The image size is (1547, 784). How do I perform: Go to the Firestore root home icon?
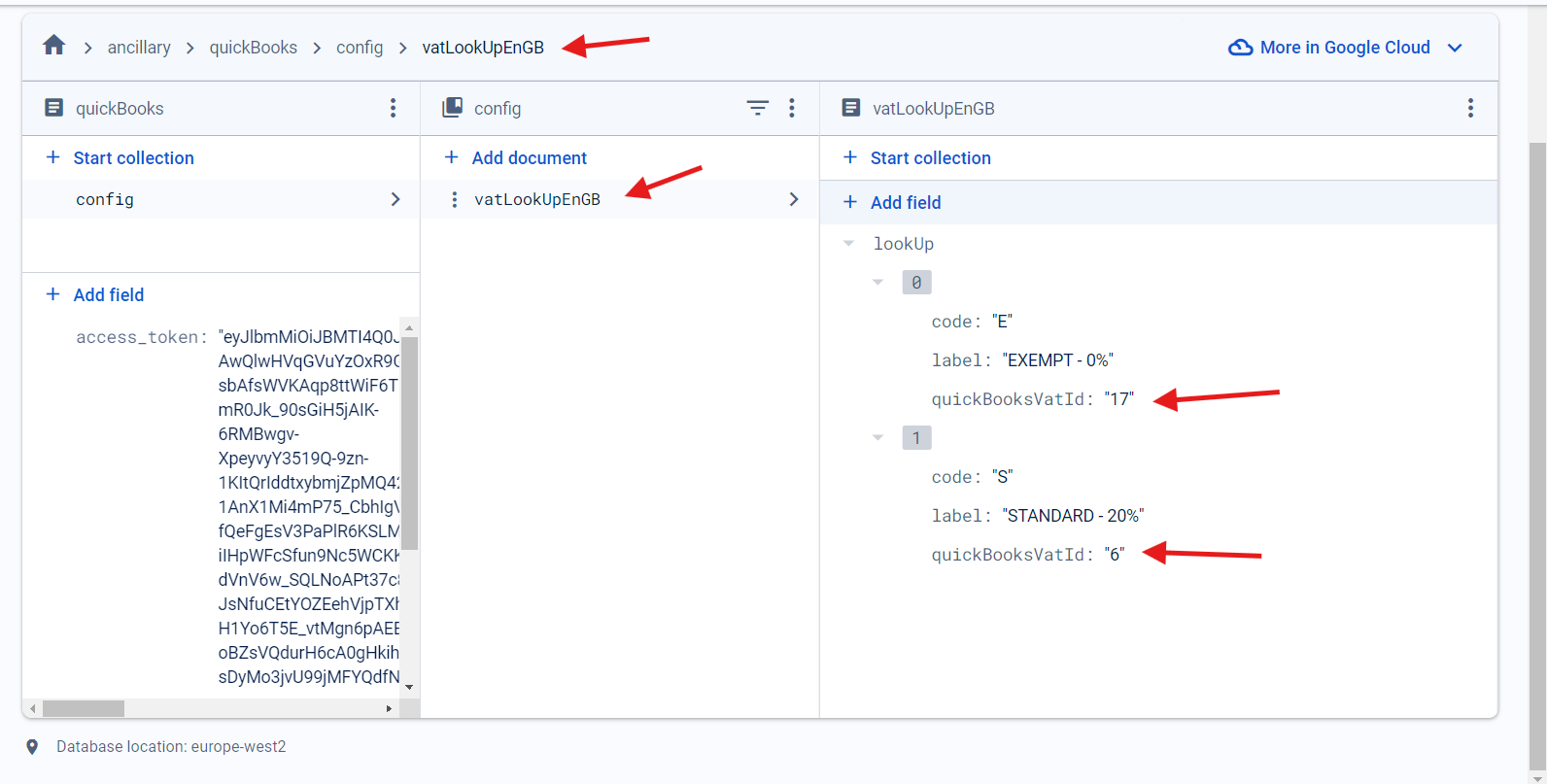click(x=54, y=46)
